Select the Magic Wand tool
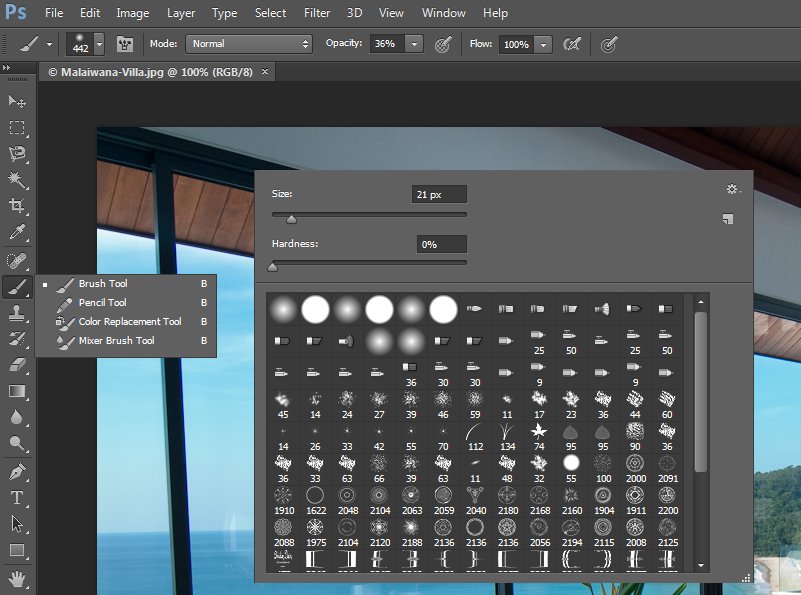 coord(17,180)
